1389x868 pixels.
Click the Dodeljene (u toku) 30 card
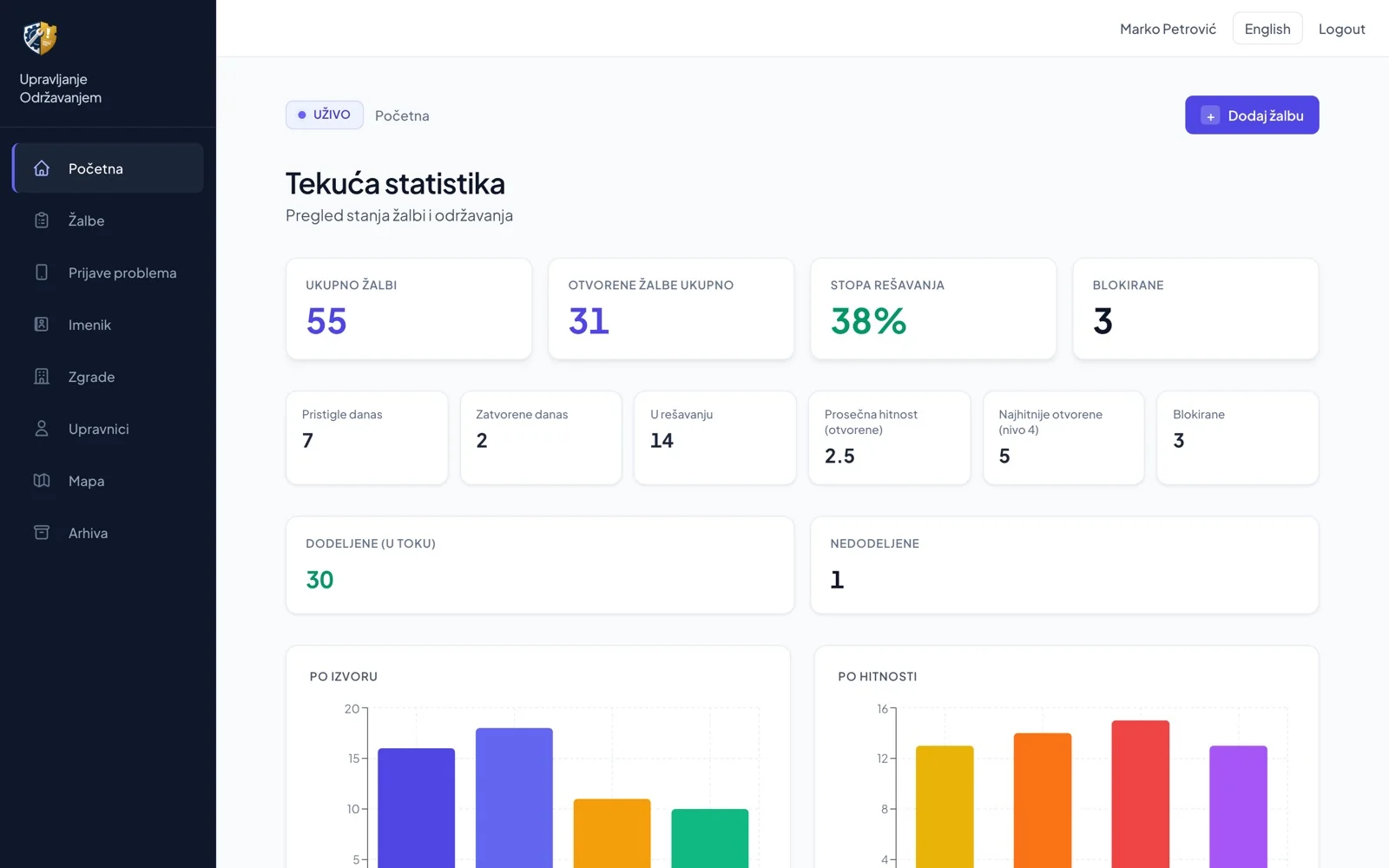point(540,565)
